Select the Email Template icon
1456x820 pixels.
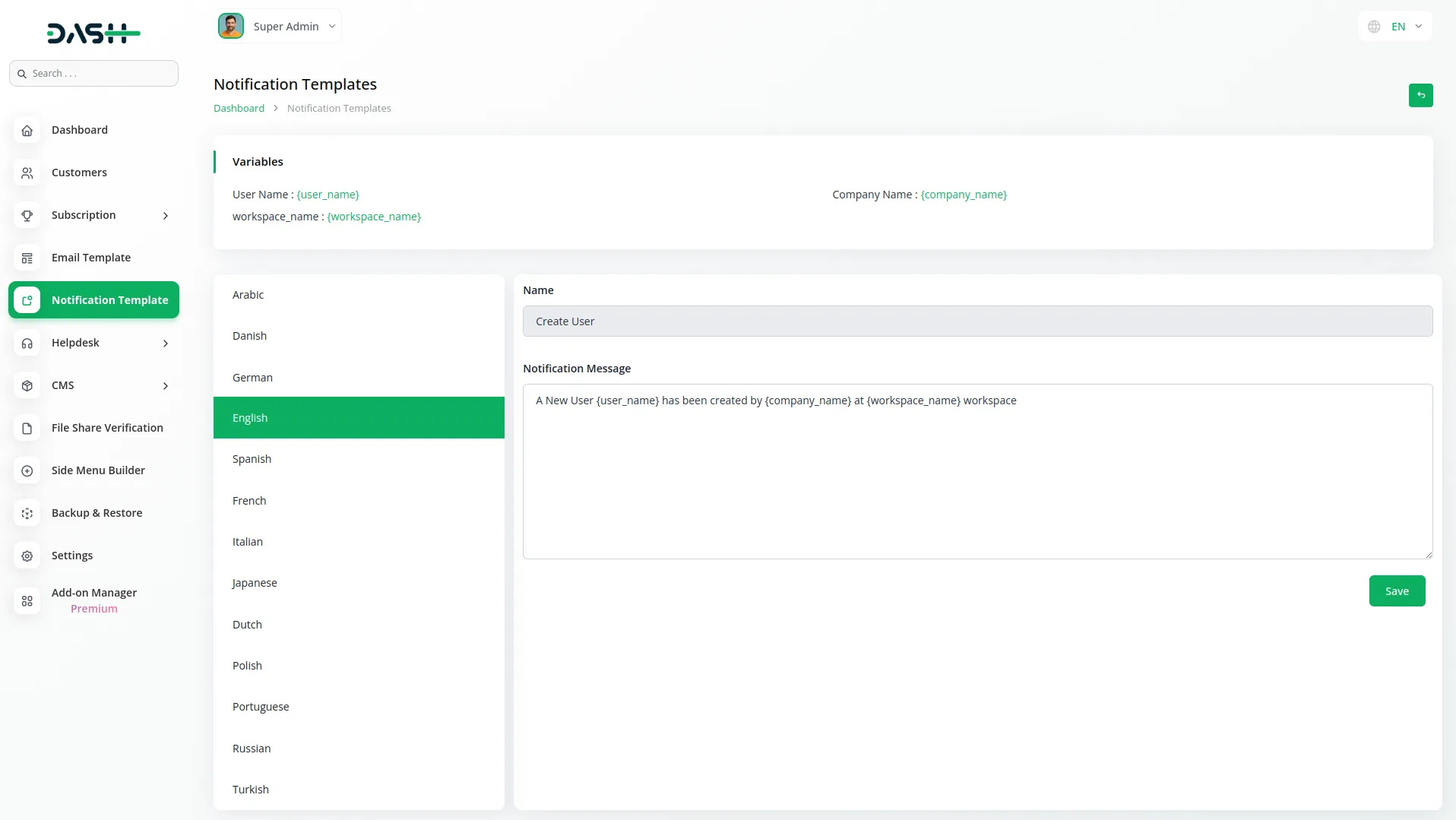[x=27, y=258]
